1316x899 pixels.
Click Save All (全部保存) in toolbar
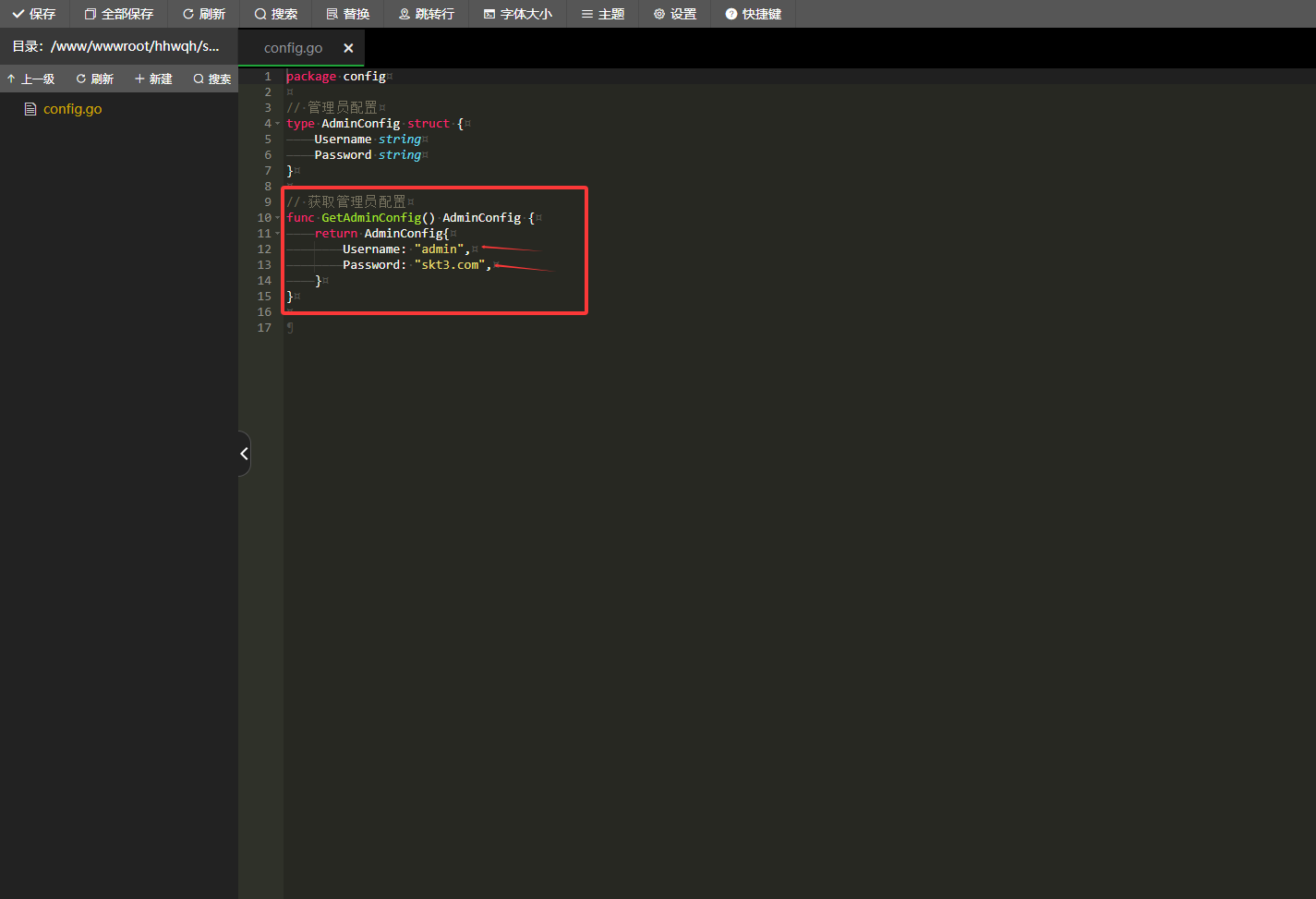119,14
